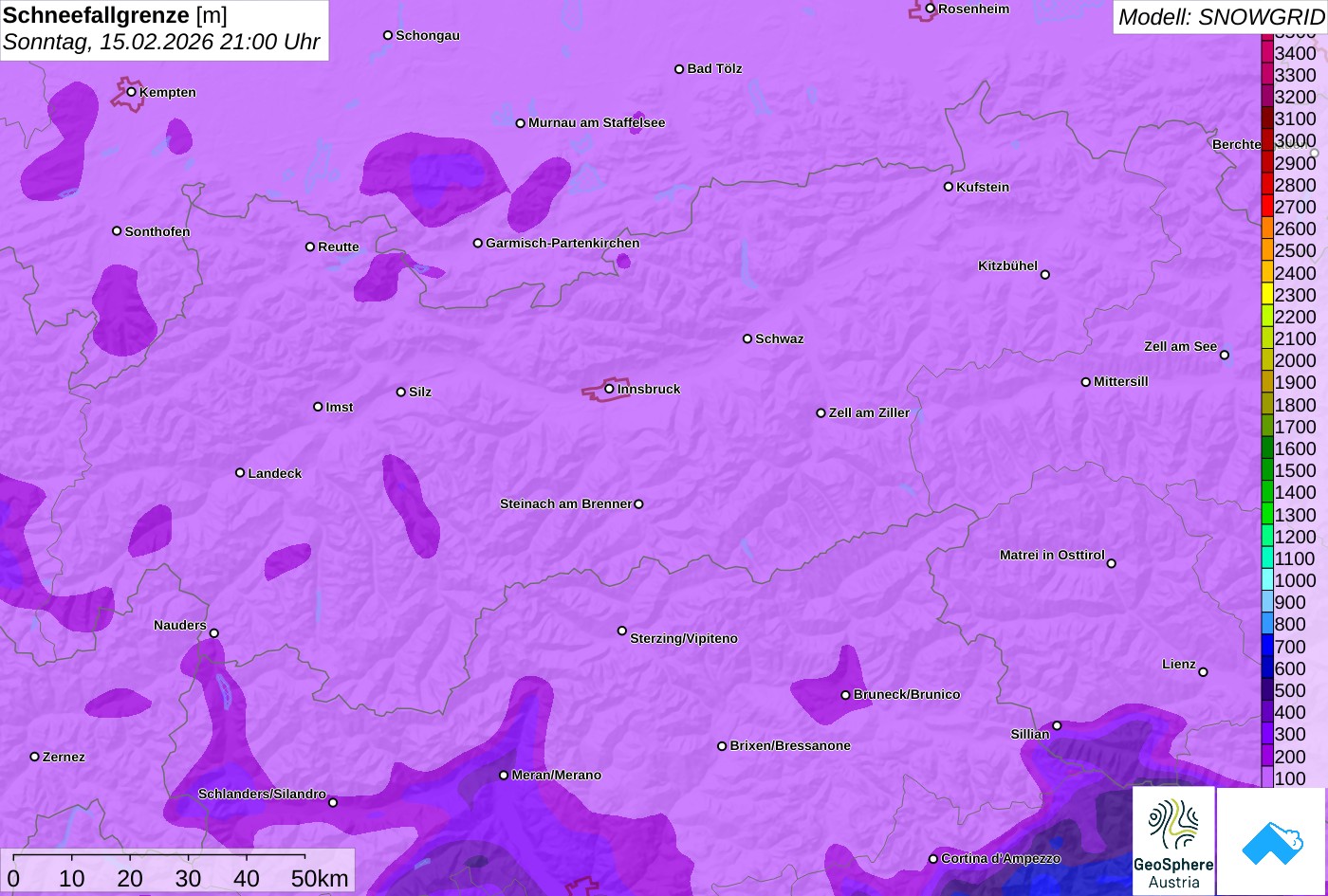Viewport: 1328px width, 896px height.
Task: Click the Silz label
Action: [420, 392]
